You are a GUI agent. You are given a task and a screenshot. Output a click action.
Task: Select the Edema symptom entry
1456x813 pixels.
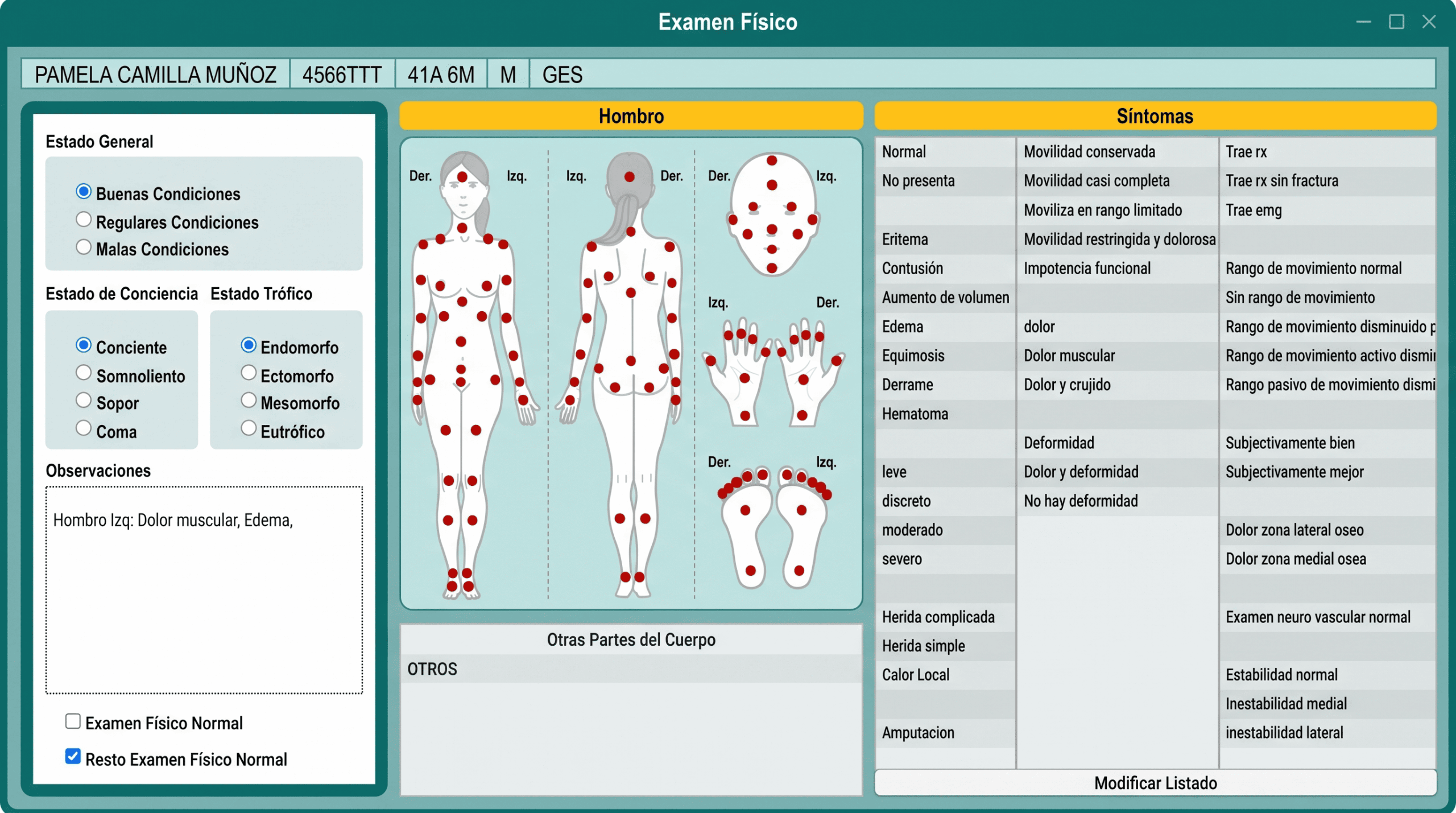pyautogui.click(x=945, y=327)
